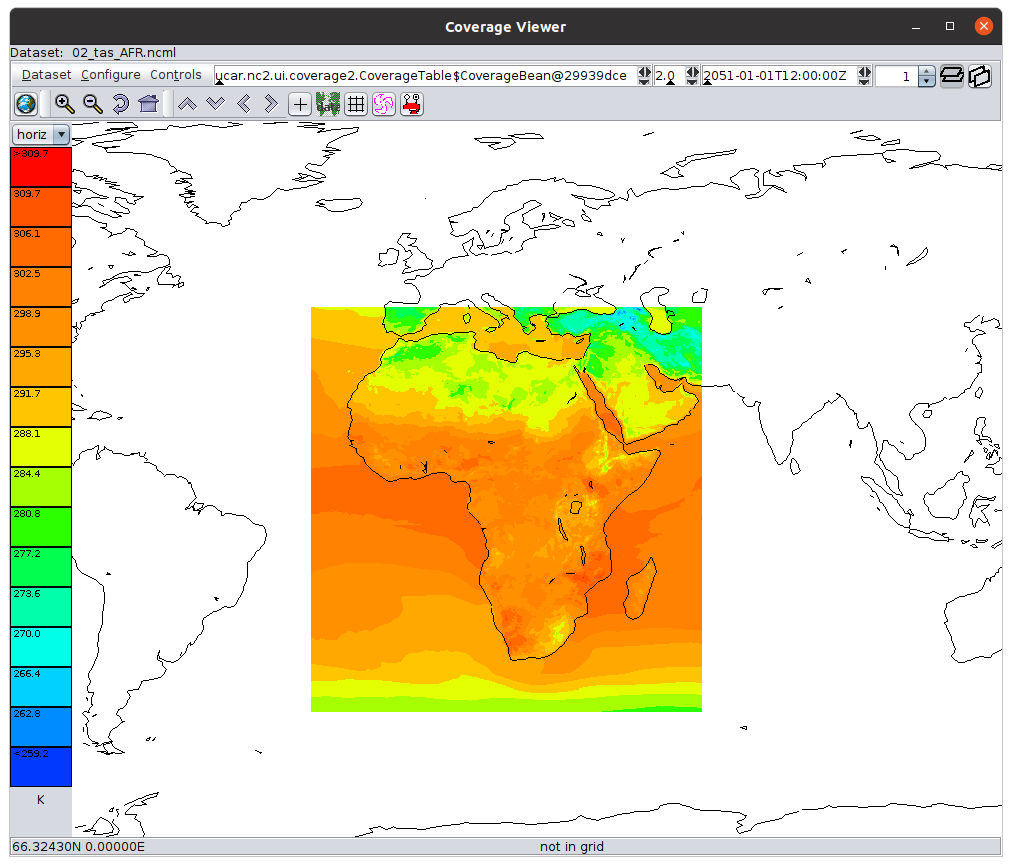Open the time 2051-01-01T12:00:00Z chooser arrows
Screen dimensions: 1012x866
pyautogui.click(x=865, y=76)
